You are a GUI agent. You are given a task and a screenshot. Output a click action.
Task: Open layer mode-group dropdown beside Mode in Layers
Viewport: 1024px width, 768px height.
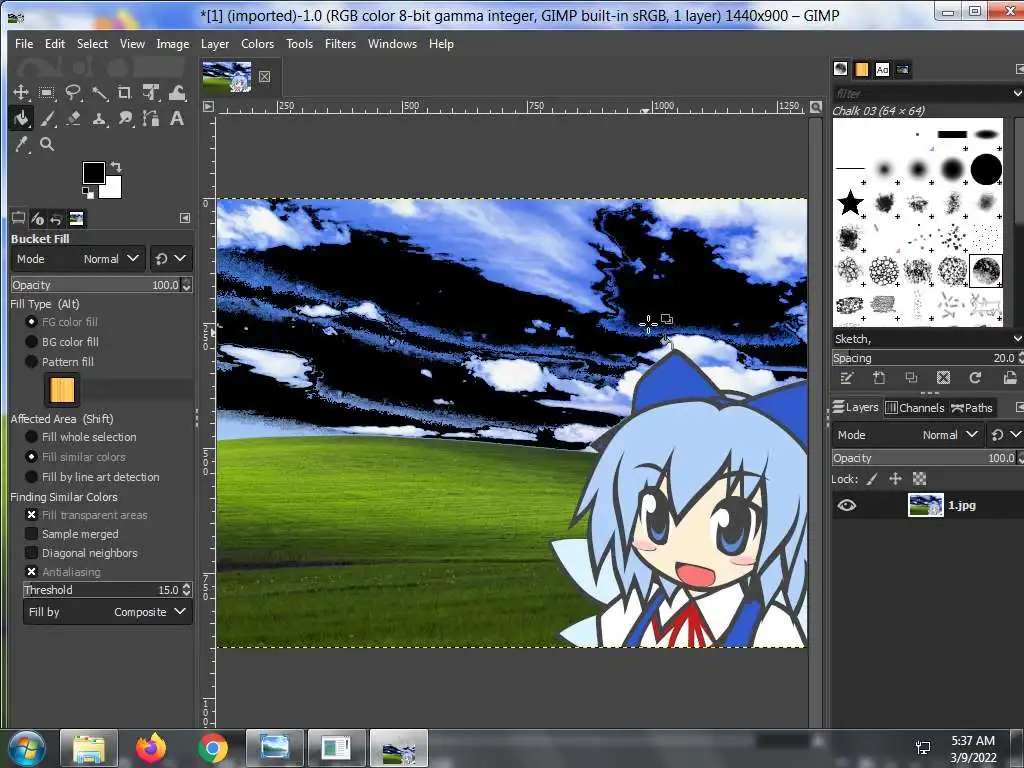[x=1005, y=435]
